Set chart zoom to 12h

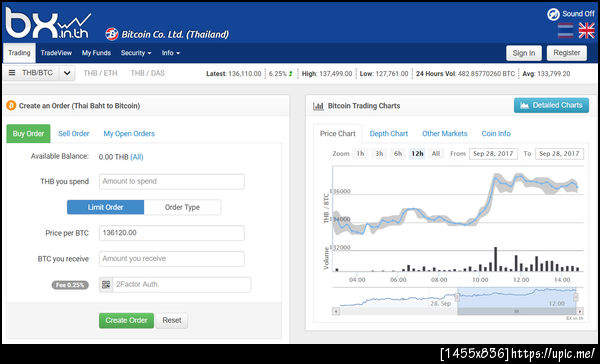pos(417,153)
